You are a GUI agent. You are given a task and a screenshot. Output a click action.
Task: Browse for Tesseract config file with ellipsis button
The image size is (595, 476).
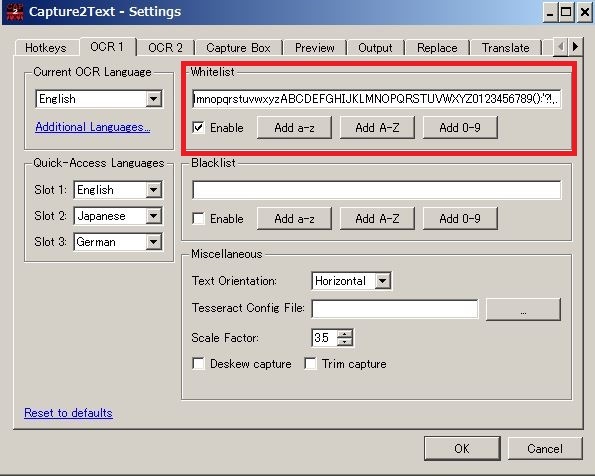523,310
